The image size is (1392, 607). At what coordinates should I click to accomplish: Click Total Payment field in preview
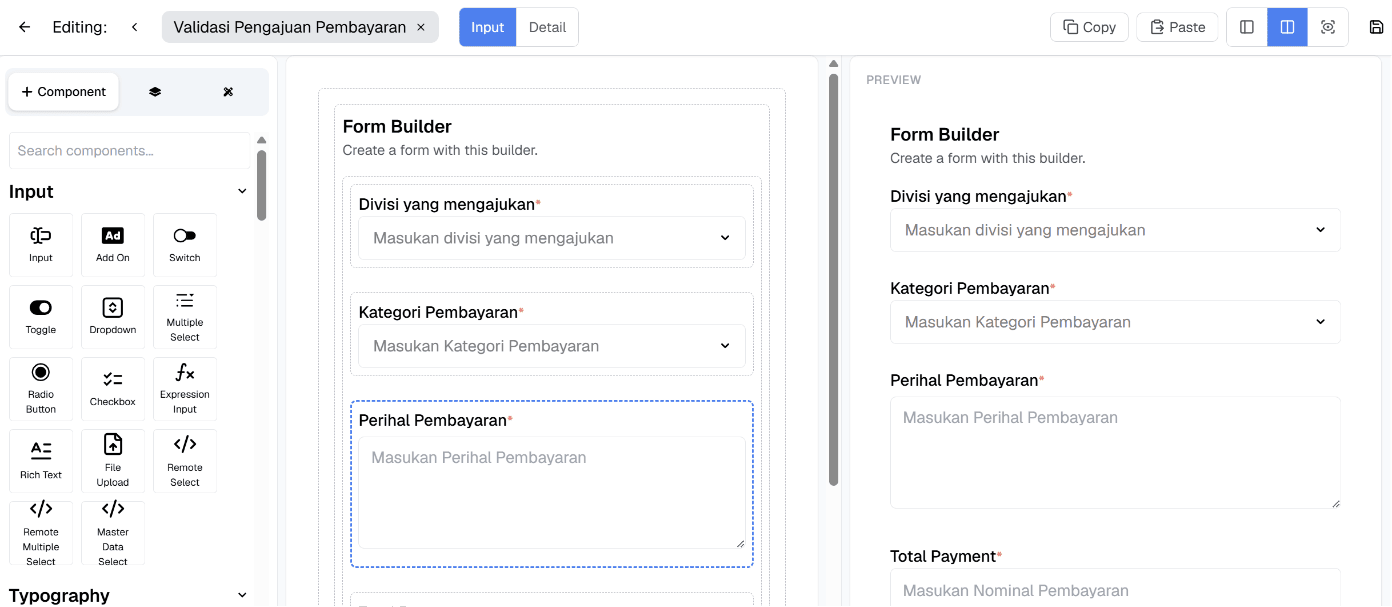tap(1115, 588)
